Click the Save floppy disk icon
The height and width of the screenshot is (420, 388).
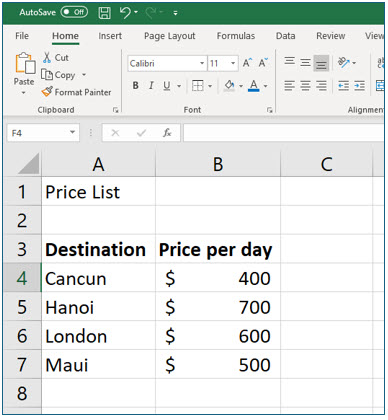(104, 13)
